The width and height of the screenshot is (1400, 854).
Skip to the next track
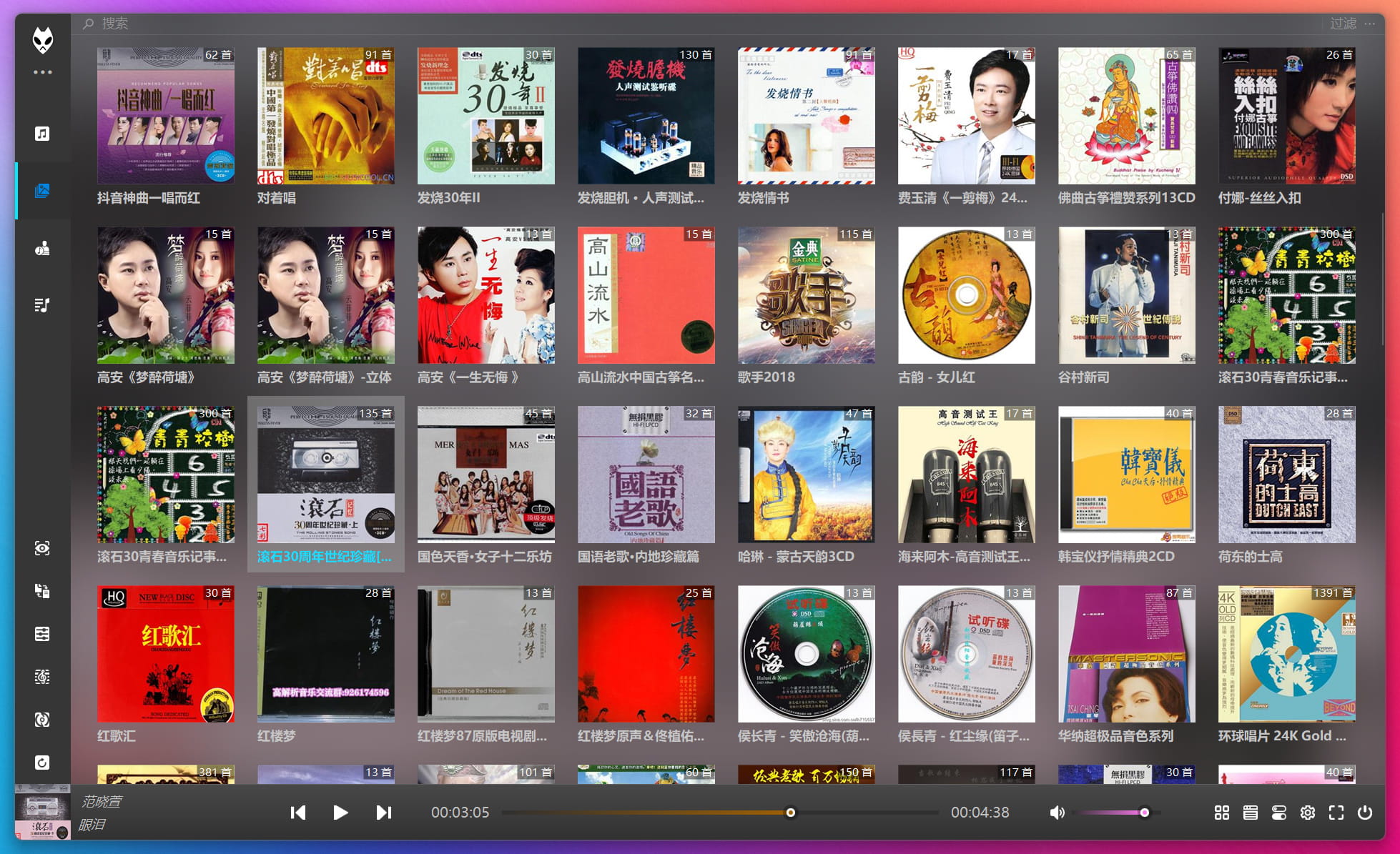384,813
